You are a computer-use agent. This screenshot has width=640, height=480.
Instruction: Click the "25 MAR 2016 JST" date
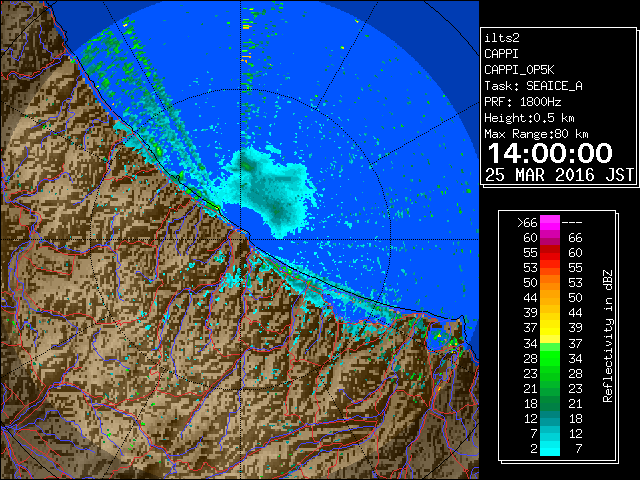(x=560, y=175)
